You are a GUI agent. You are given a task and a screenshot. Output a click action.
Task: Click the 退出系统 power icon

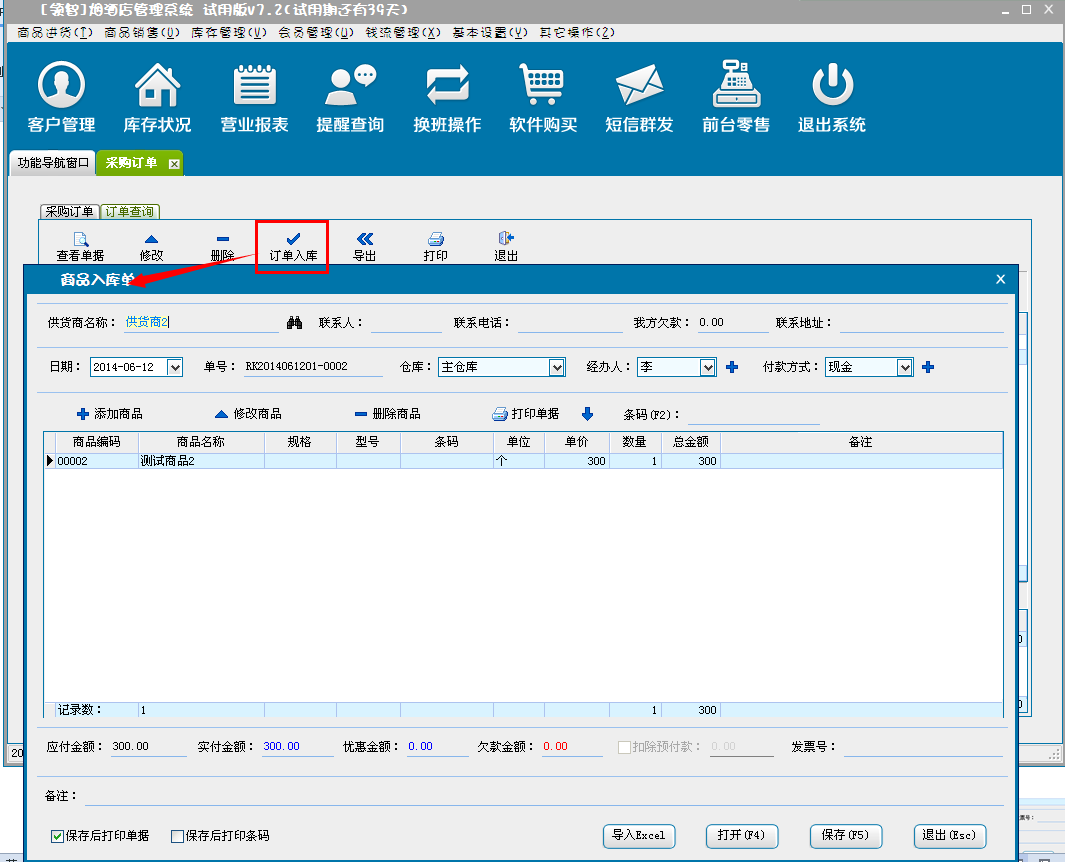832,86
